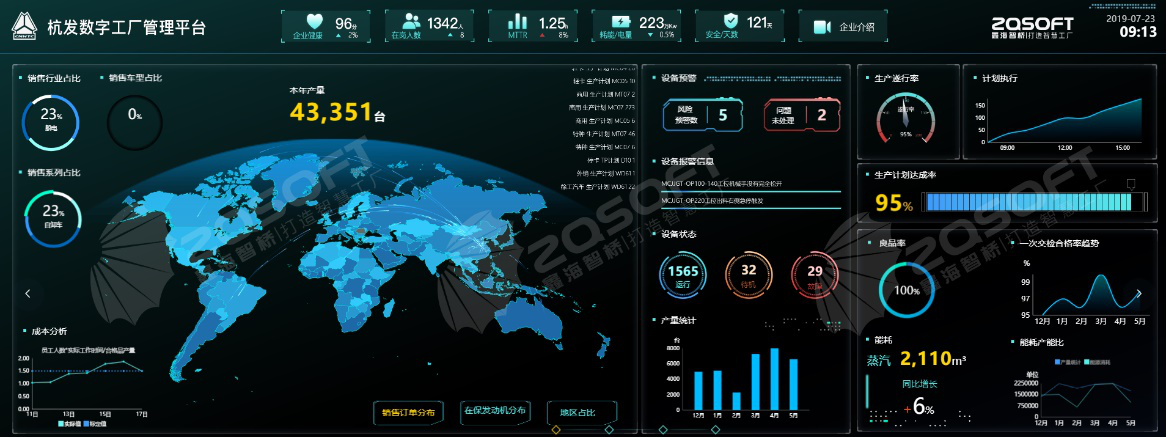The image size is (1166, 437).
Task: Click the left chevron arrow on the map panel
Action: coord(28,294)
